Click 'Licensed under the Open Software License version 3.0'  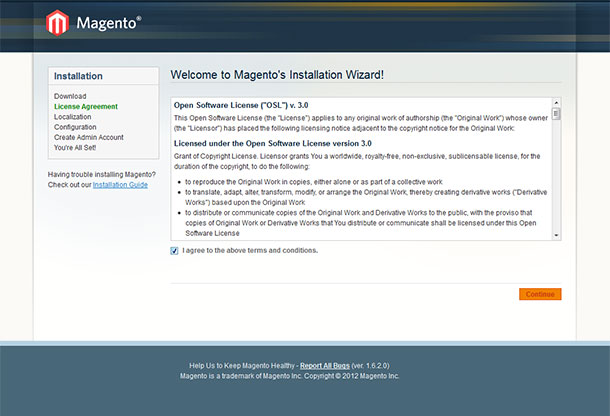273,143
